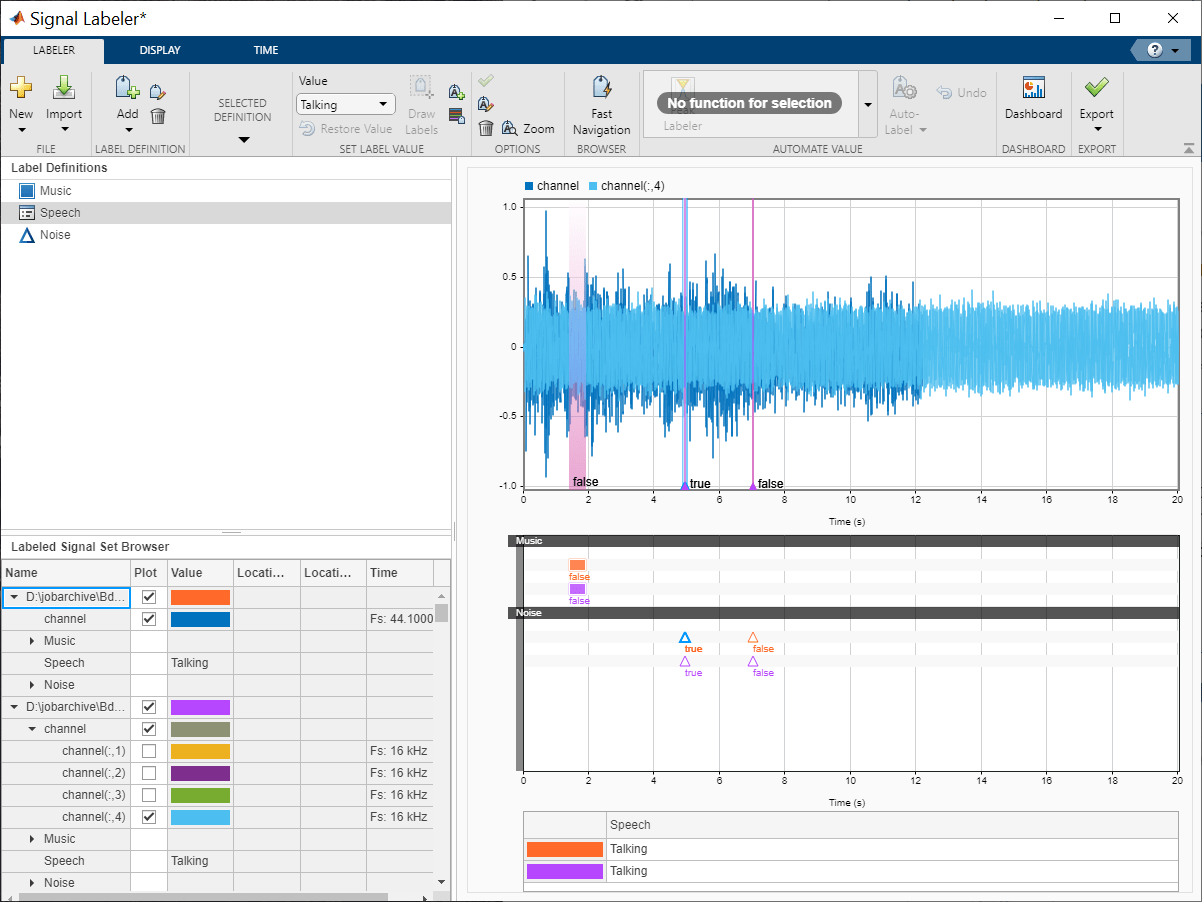Image resolution: width=1202 pixels, height=902 pixels.
Task: Open the help menu button
Action: pos(1155,49)
